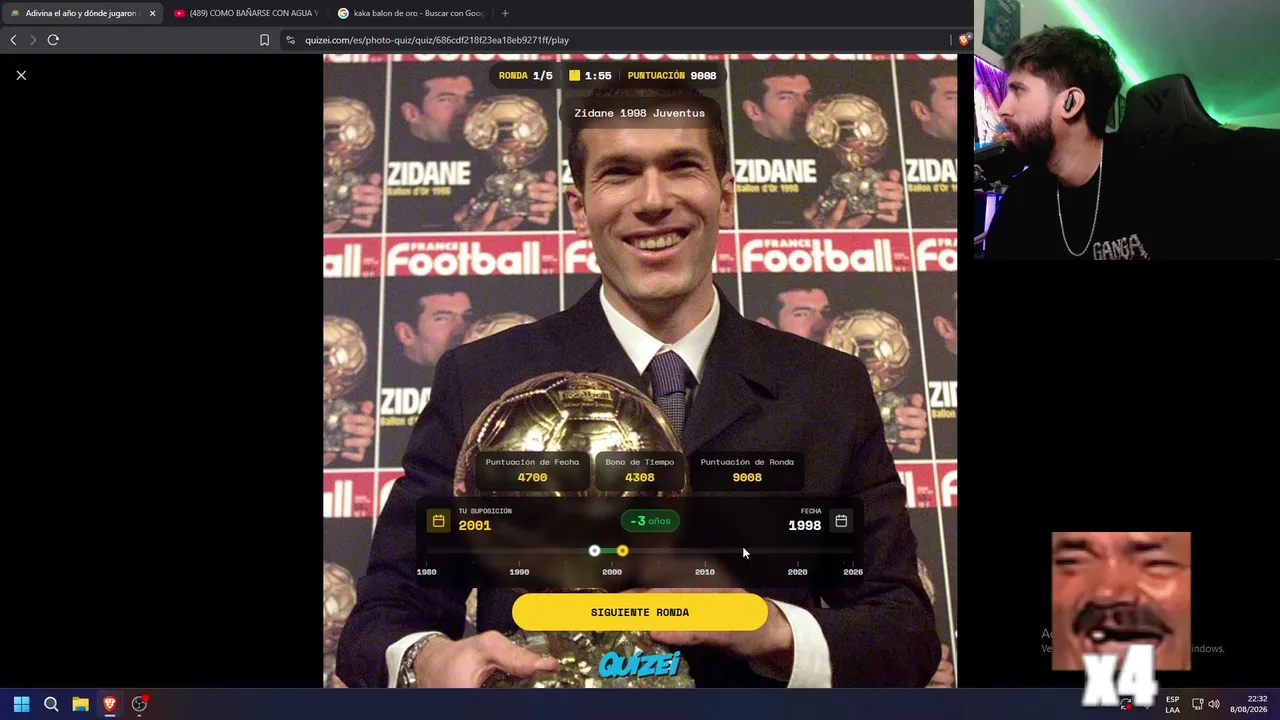Screen dimensions: 1280x720
Task: Click the laughing meme overlay image
Action: [1121, 601]
